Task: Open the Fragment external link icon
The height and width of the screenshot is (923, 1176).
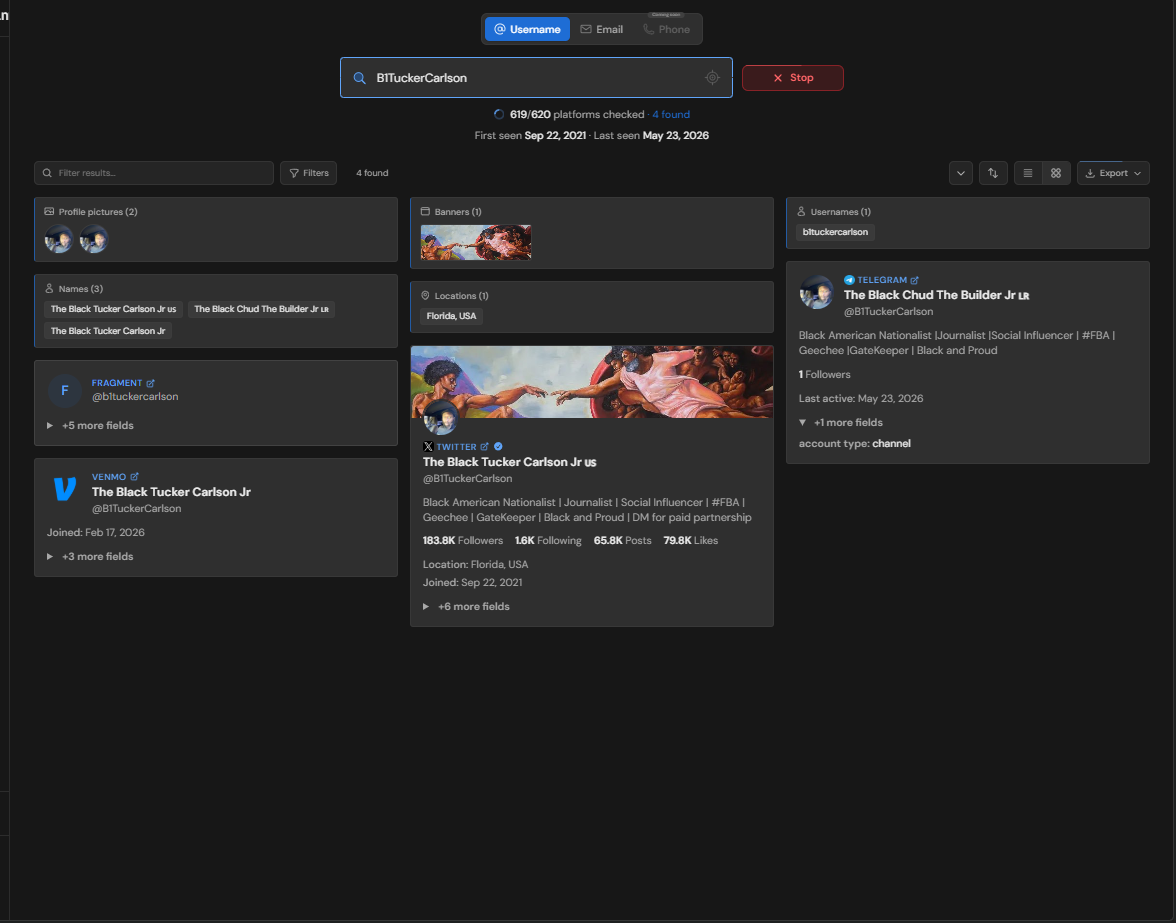Action: click(151, 383)
